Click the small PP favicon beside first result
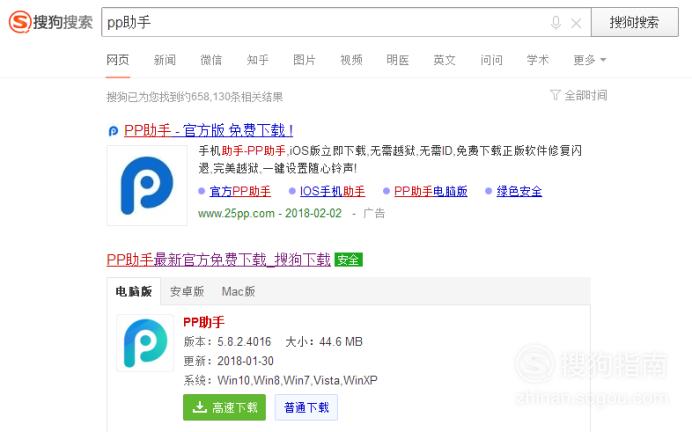The image size is (692, 432). [113, 131]
